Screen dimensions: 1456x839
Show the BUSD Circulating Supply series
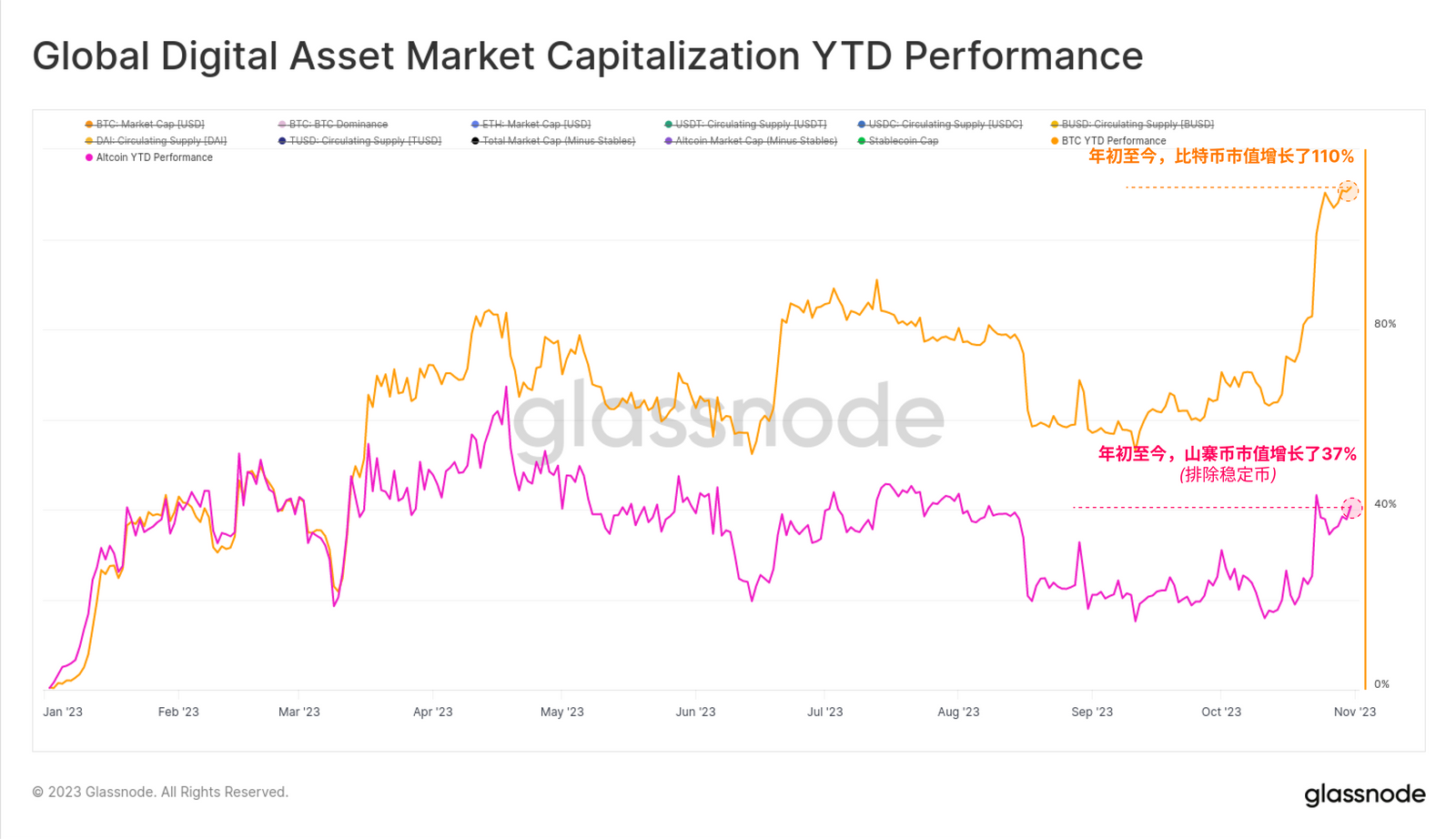(1132, 124)
